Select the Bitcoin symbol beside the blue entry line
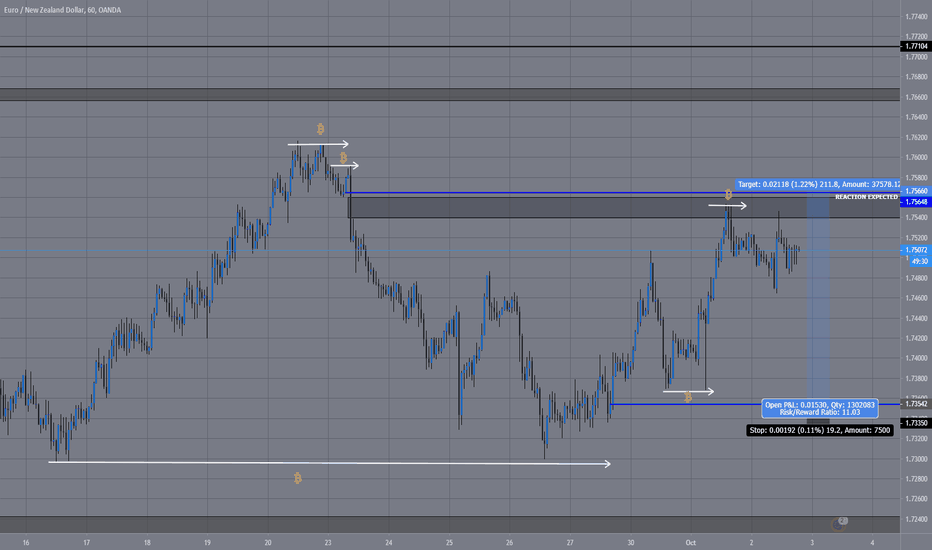This screenshot has height=550, width=932. [x=688, y=397]
